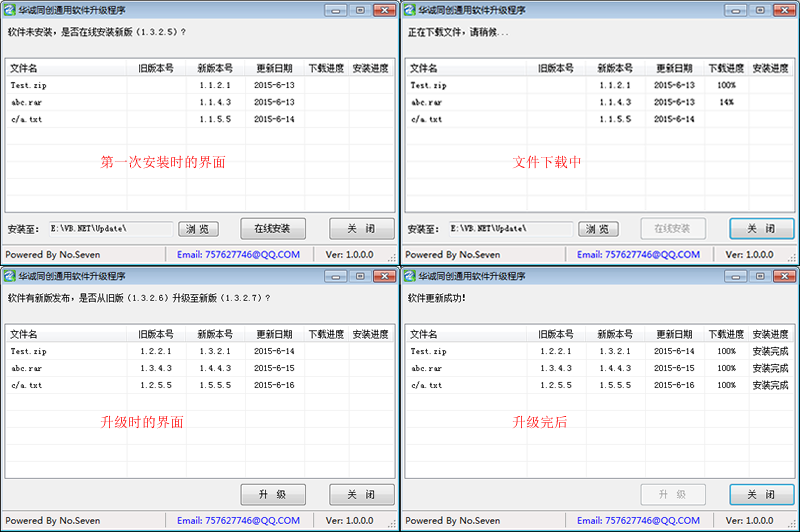Click greyed 在线安装 button in 正在下载文件 window
The height and width of the screenshot is (532, 800).
(673, 229)
